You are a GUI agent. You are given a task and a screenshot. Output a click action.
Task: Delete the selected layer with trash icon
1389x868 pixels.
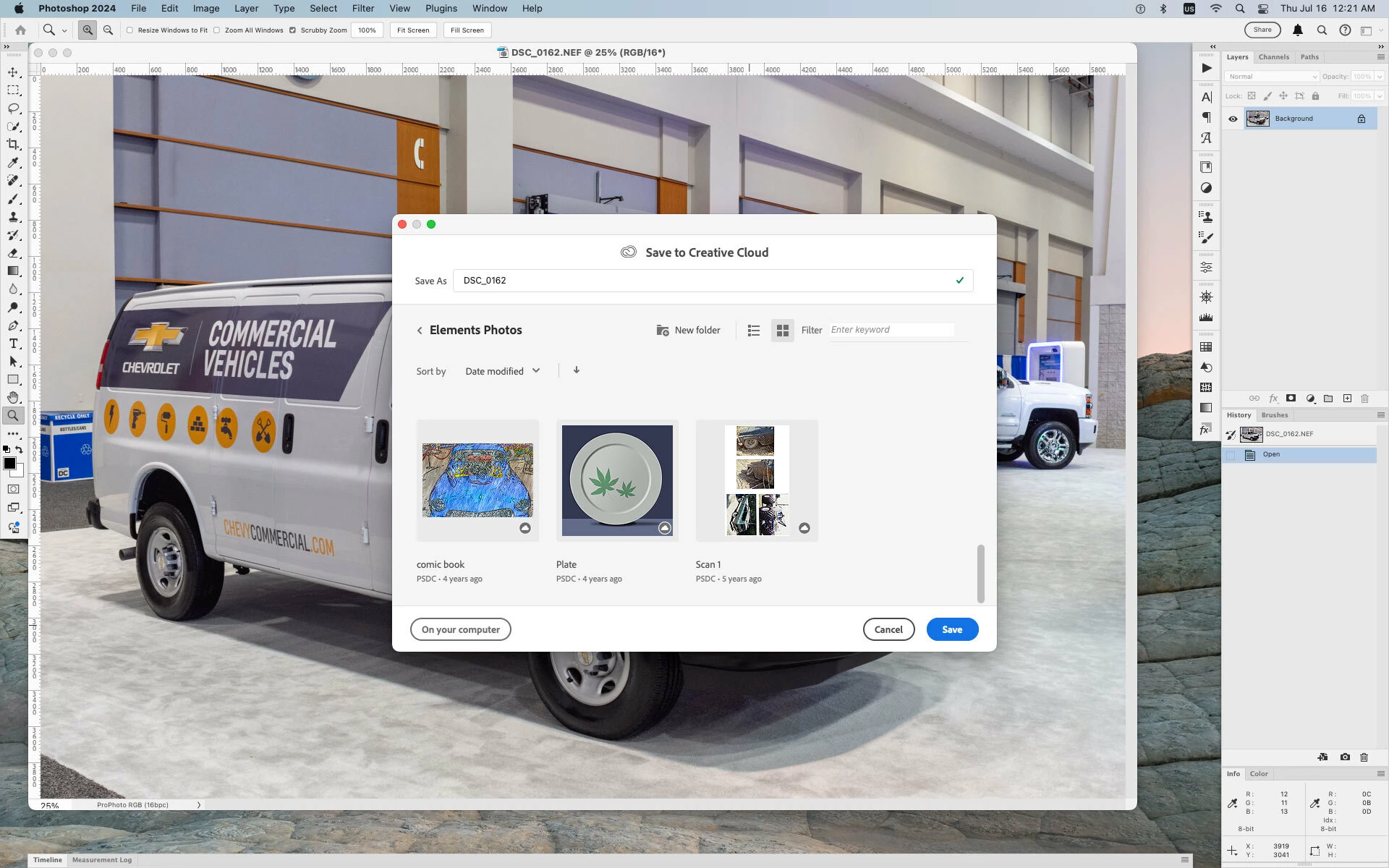click(1364, 399)
